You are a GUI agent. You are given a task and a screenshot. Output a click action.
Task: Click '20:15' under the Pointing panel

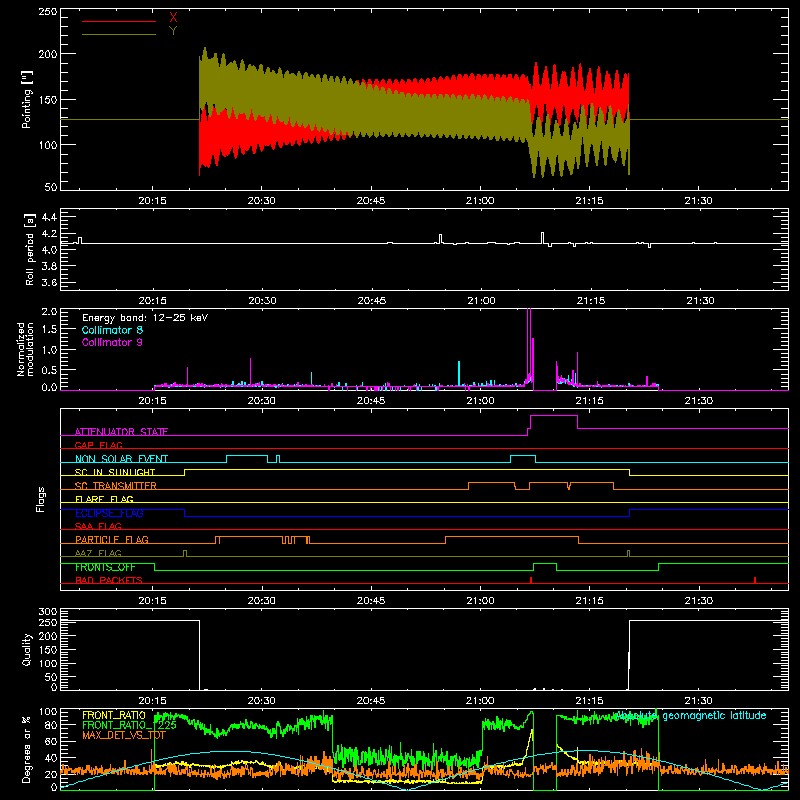click(152, 201)
